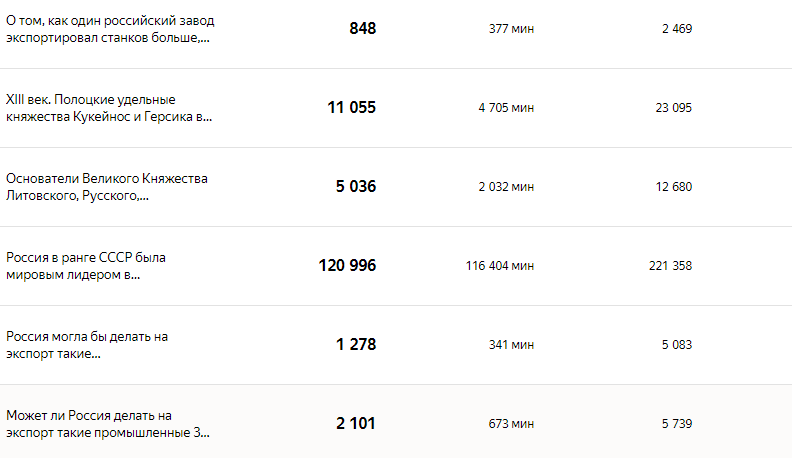This screenshot has width=792, height=458.
Task: Open article 'О том, как один российский завод'
Action: click(x=110, y=29)
